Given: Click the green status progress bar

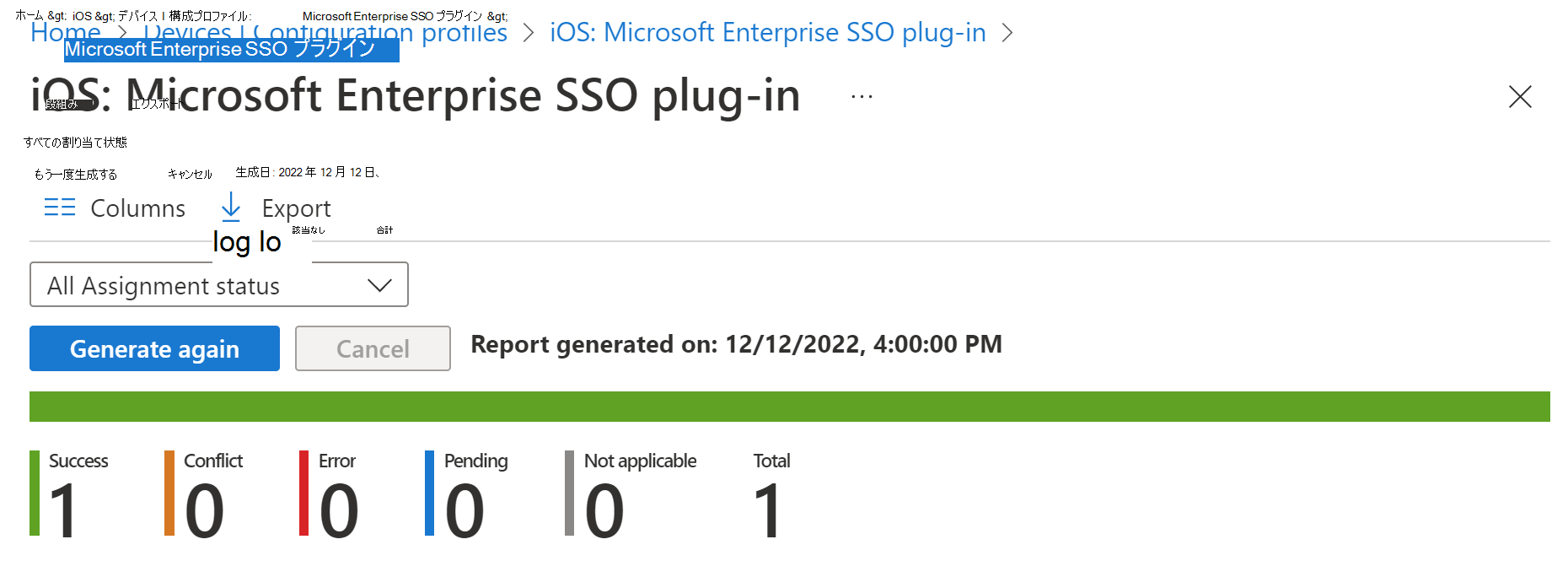Looking at the screenshot, I should click(789, 407).
